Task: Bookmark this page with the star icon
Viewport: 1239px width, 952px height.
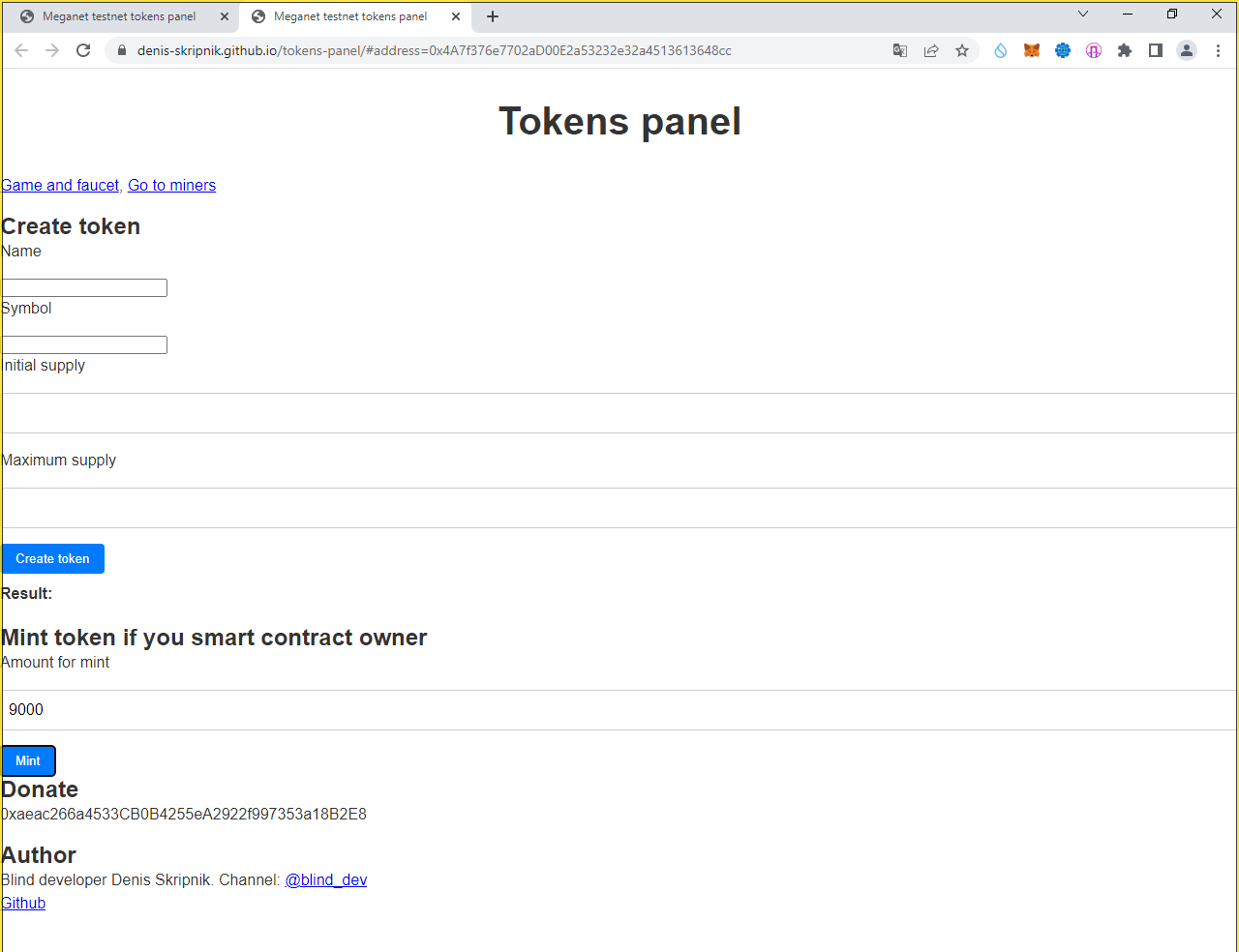Action: pos(962,50)
